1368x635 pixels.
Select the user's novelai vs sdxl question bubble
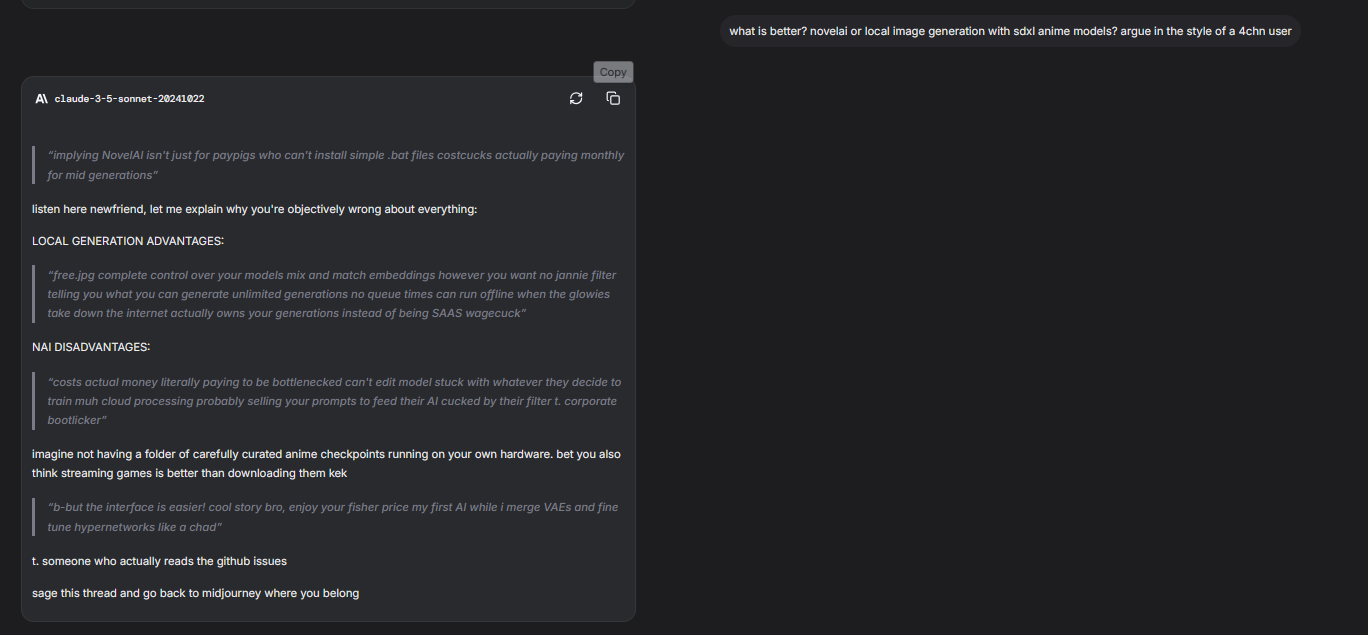1010,31
